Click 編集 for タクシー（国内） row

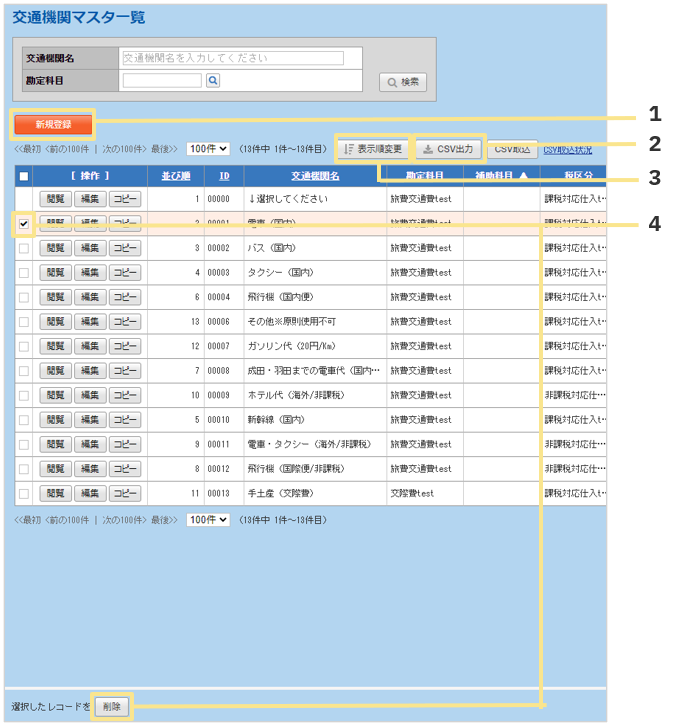tap(90, 272)
